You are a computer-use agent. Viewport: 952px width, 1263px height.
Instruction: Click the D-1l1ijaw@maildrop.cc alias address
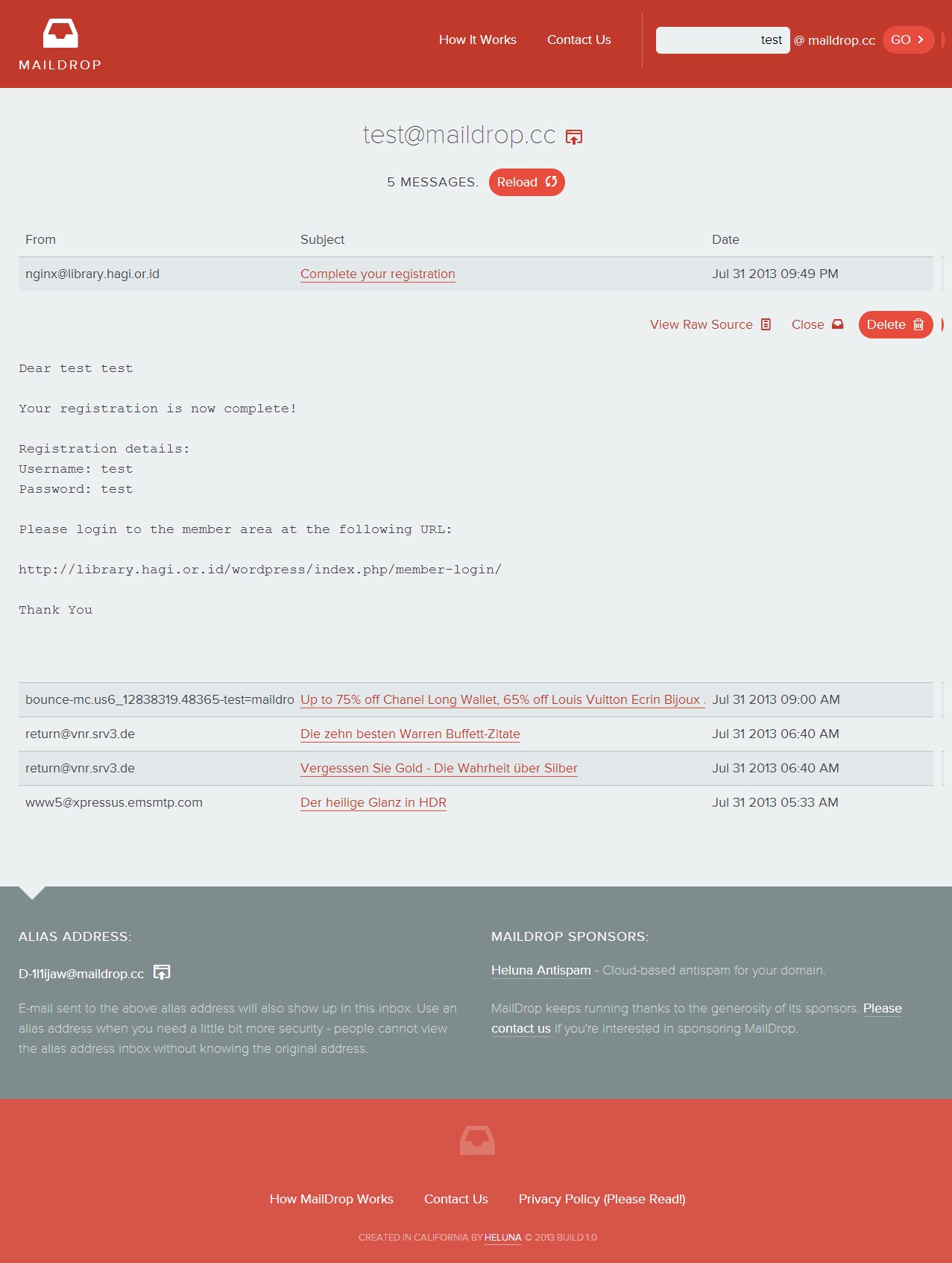click(x=81, y=974)
